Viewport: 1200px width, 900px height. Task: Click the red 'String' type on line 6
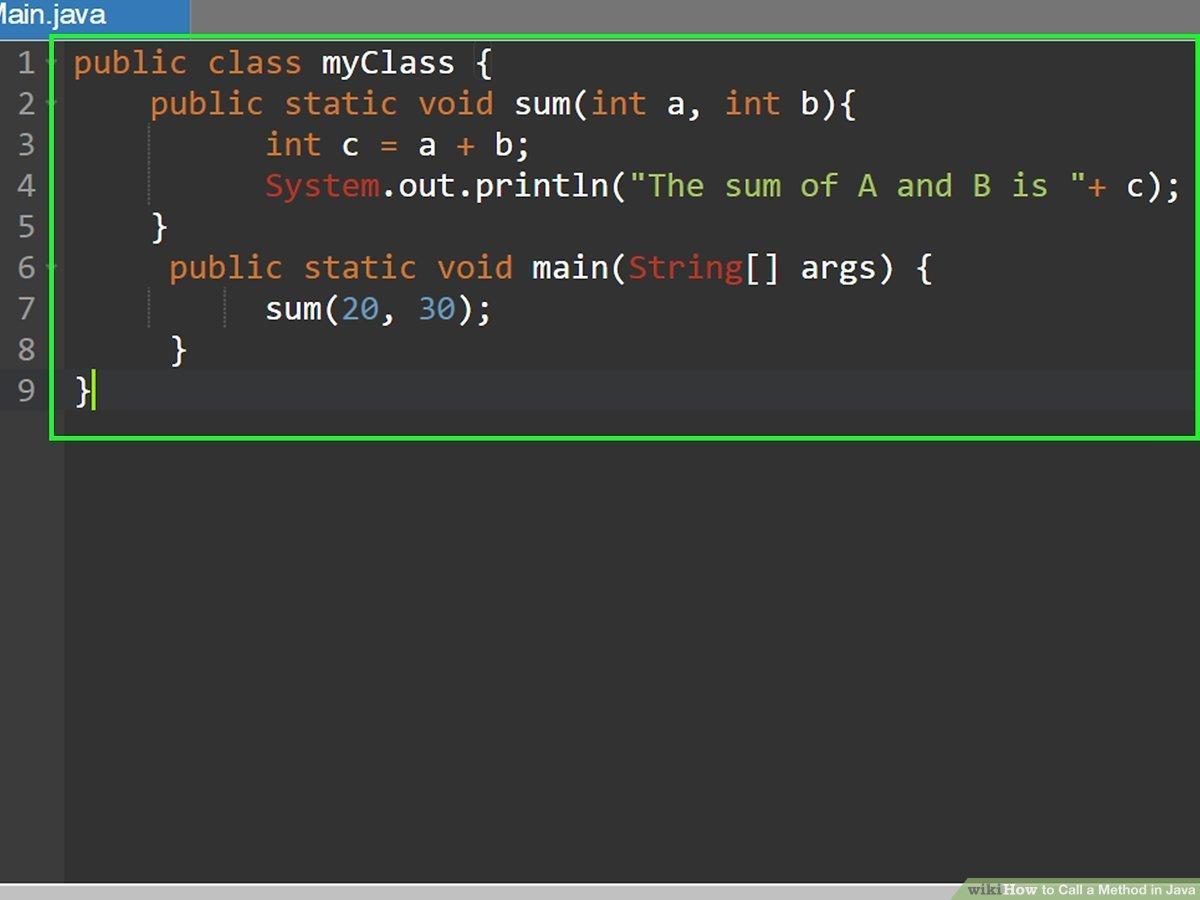point(686,268)
